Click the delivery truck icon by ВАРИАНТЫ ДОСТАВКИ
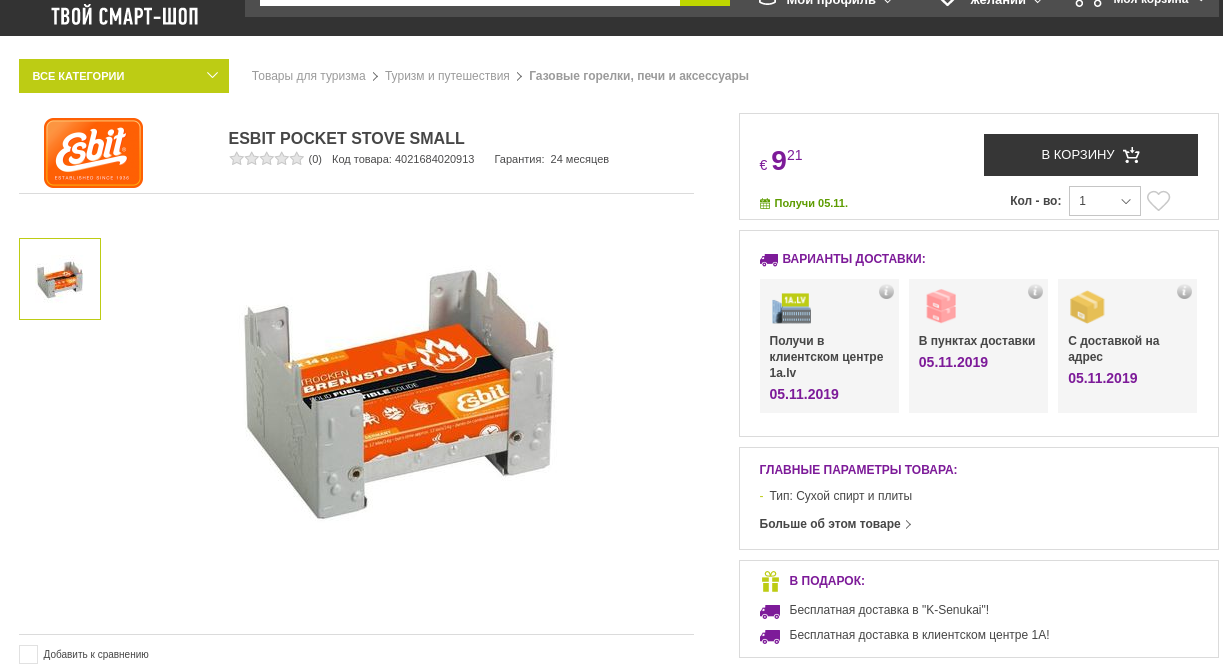The height and width of the screenshot is (666, 1223). 769,259
